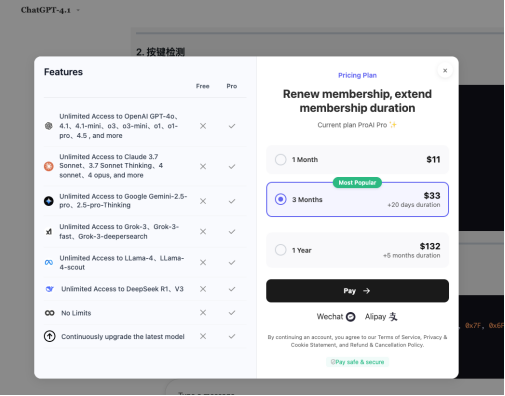Click the $132 price text
The width and height of the screenshot is (505, 396).
[x=430, y=246]
